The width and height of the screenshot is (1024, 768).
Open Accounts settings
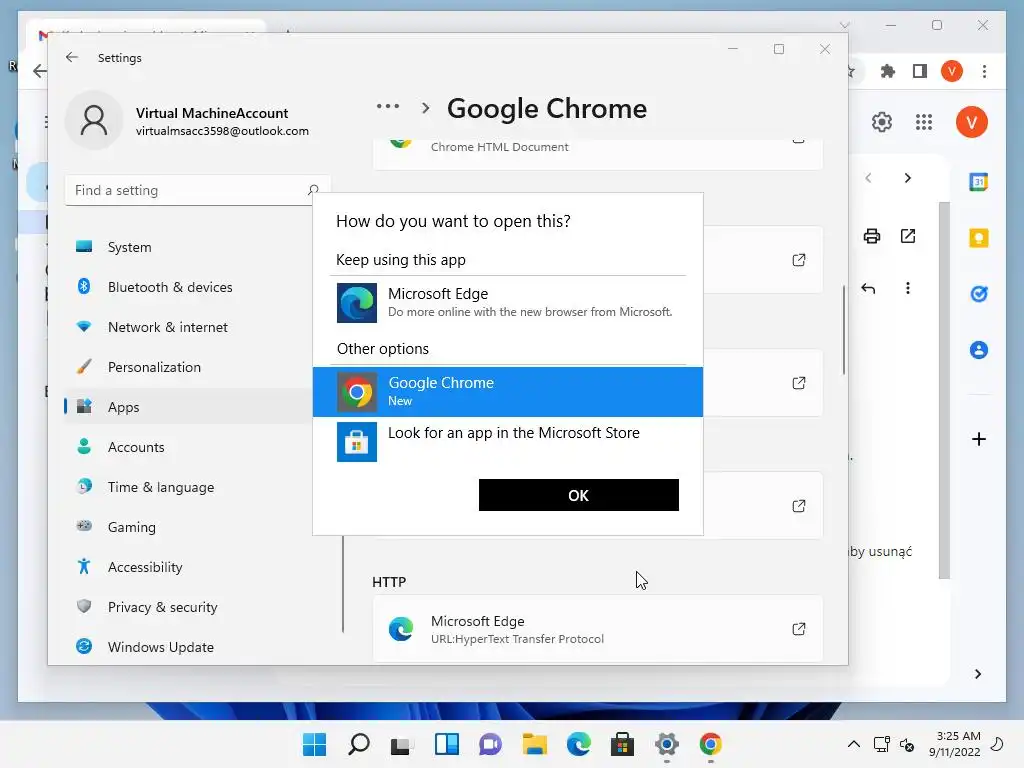click(x=188, y=447)
